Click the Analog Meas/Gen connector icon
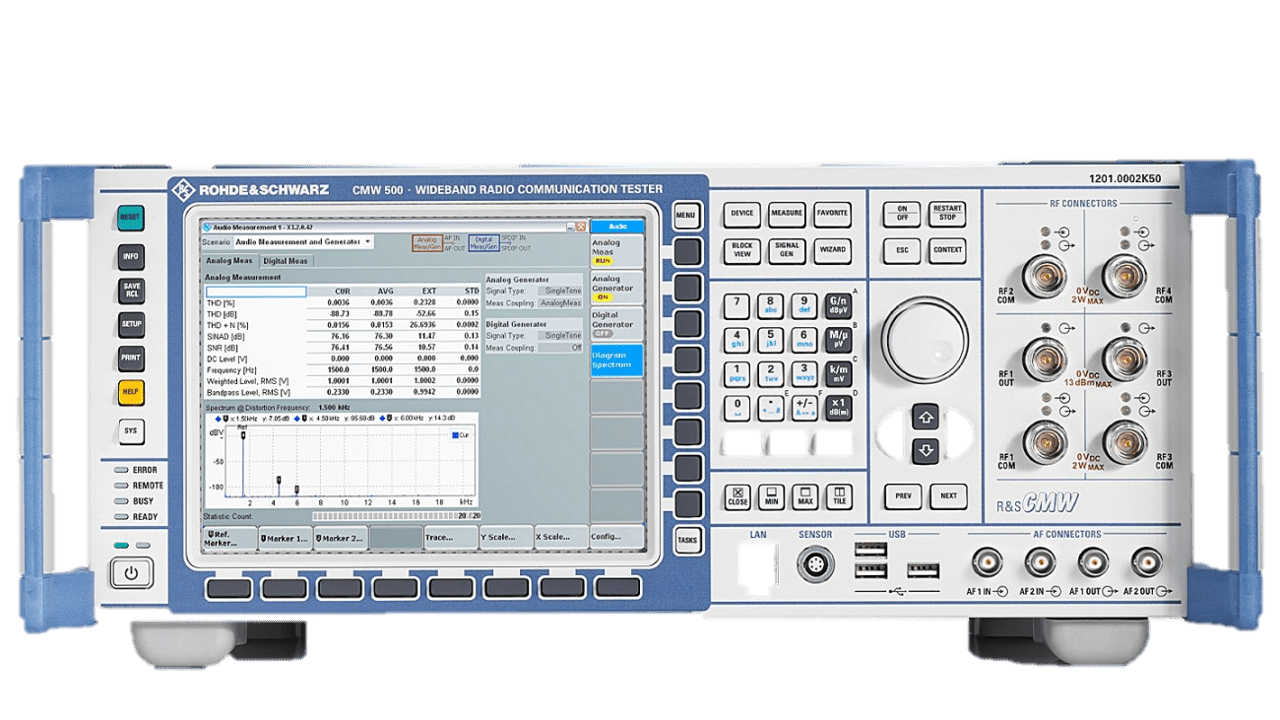 (427, 243)
